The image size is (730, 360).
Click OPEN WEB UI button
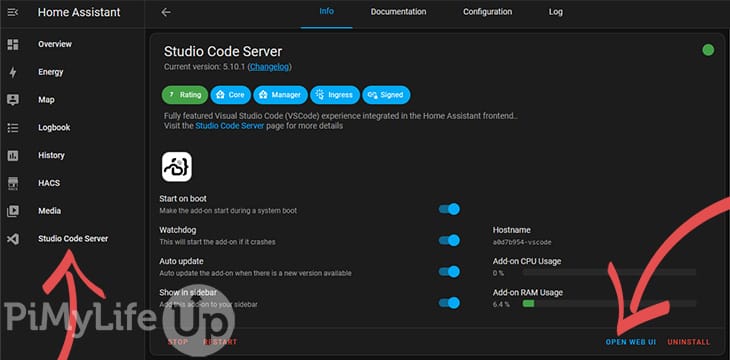[631, 342]
